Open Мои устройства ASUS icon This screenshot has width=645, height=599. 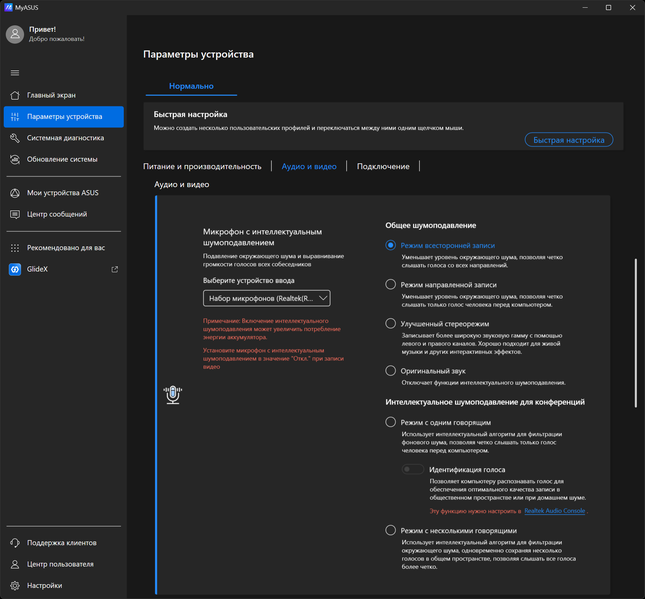[15, 193]
